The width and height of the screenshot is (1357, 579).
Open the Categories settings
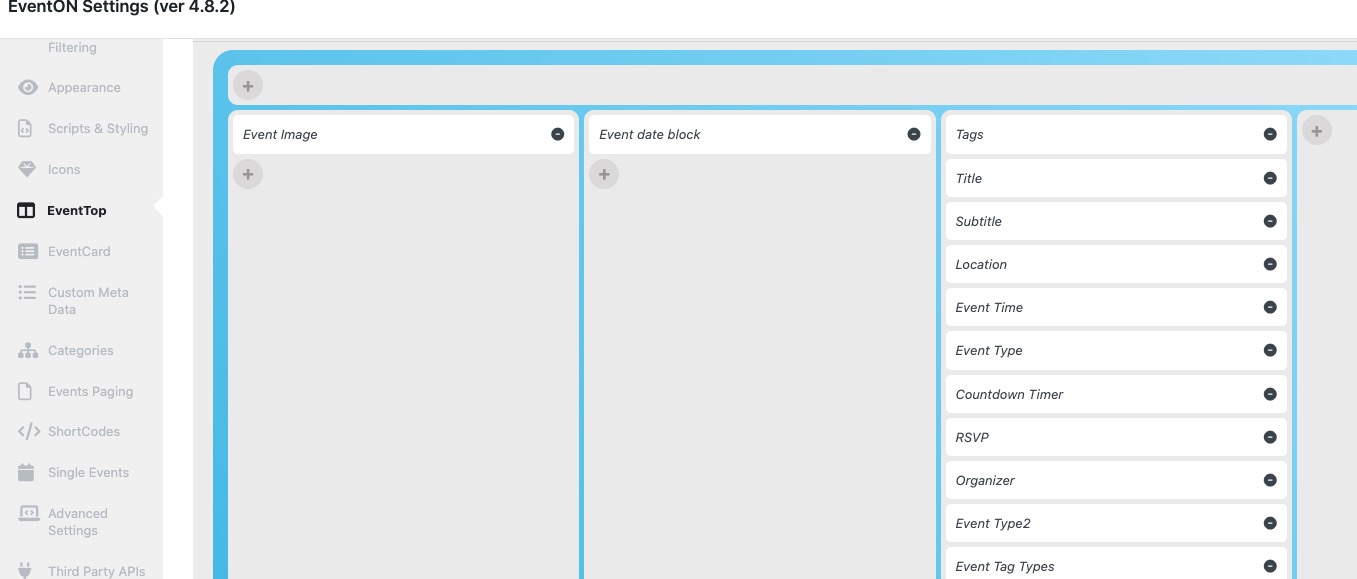click(x=81, y=351)
